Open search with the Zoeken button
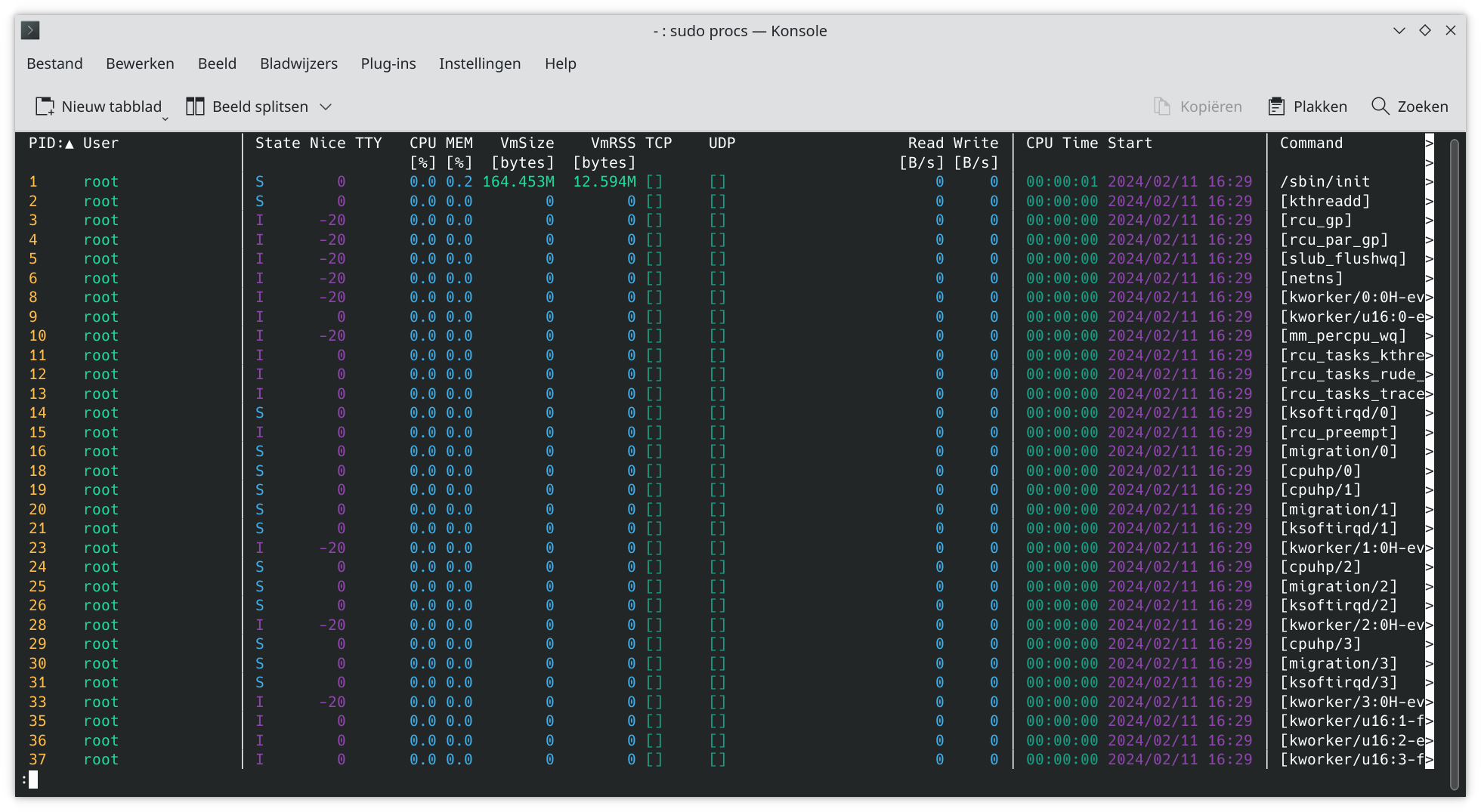The image size is (1481, 812). point(1410,107)
